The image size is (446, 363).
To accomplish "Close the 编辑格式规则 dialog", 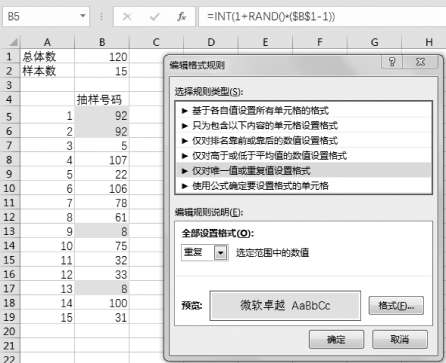I will [421, 62].
